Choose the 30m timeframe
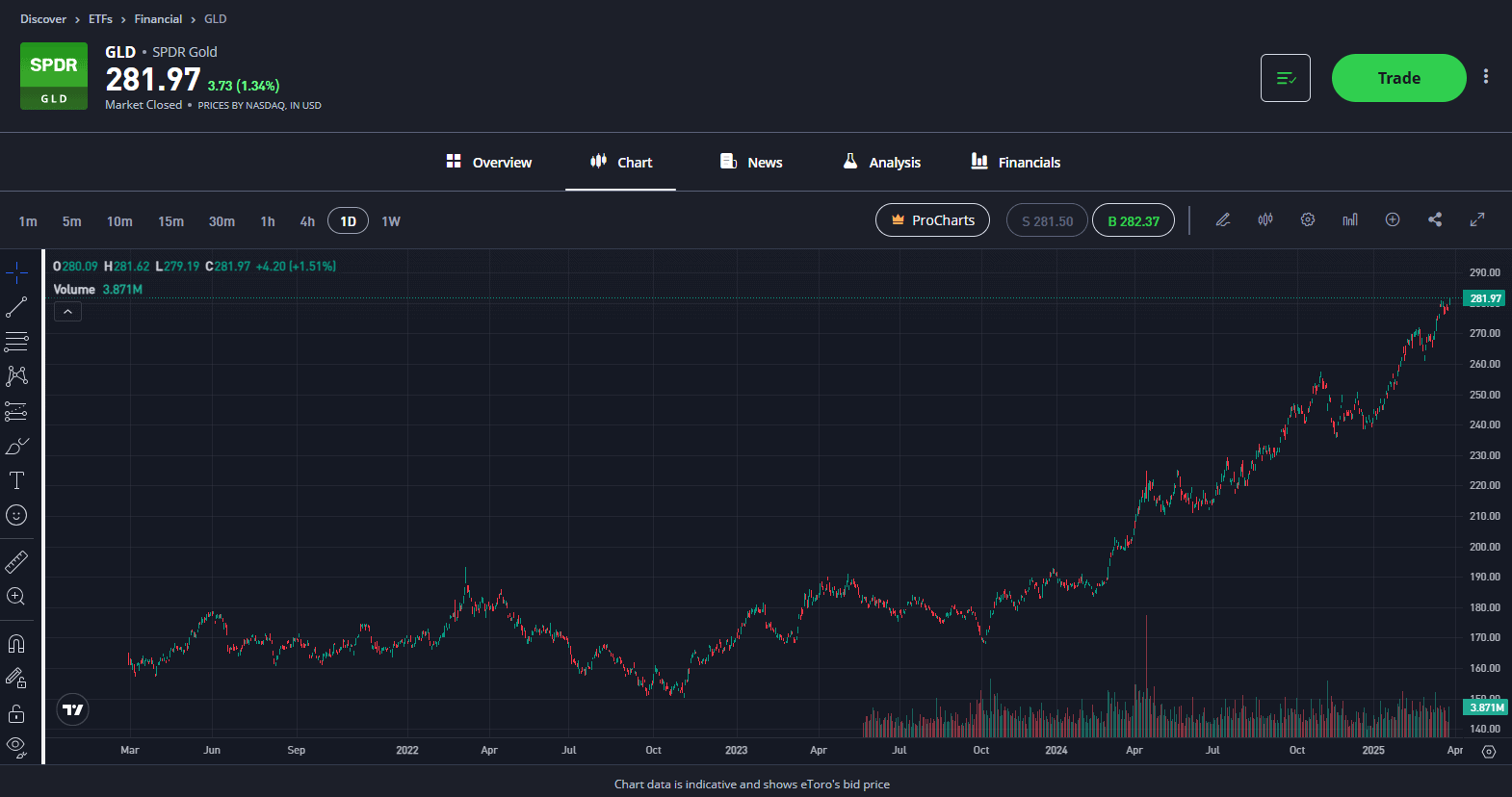The image size is (1512, 797). pyautogui.click(x=222, y=221)
